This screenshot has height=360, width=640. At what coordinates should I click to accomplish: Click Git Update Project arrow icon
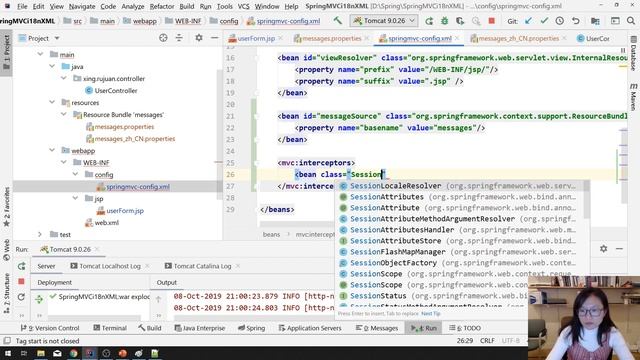tap(529, 21)
